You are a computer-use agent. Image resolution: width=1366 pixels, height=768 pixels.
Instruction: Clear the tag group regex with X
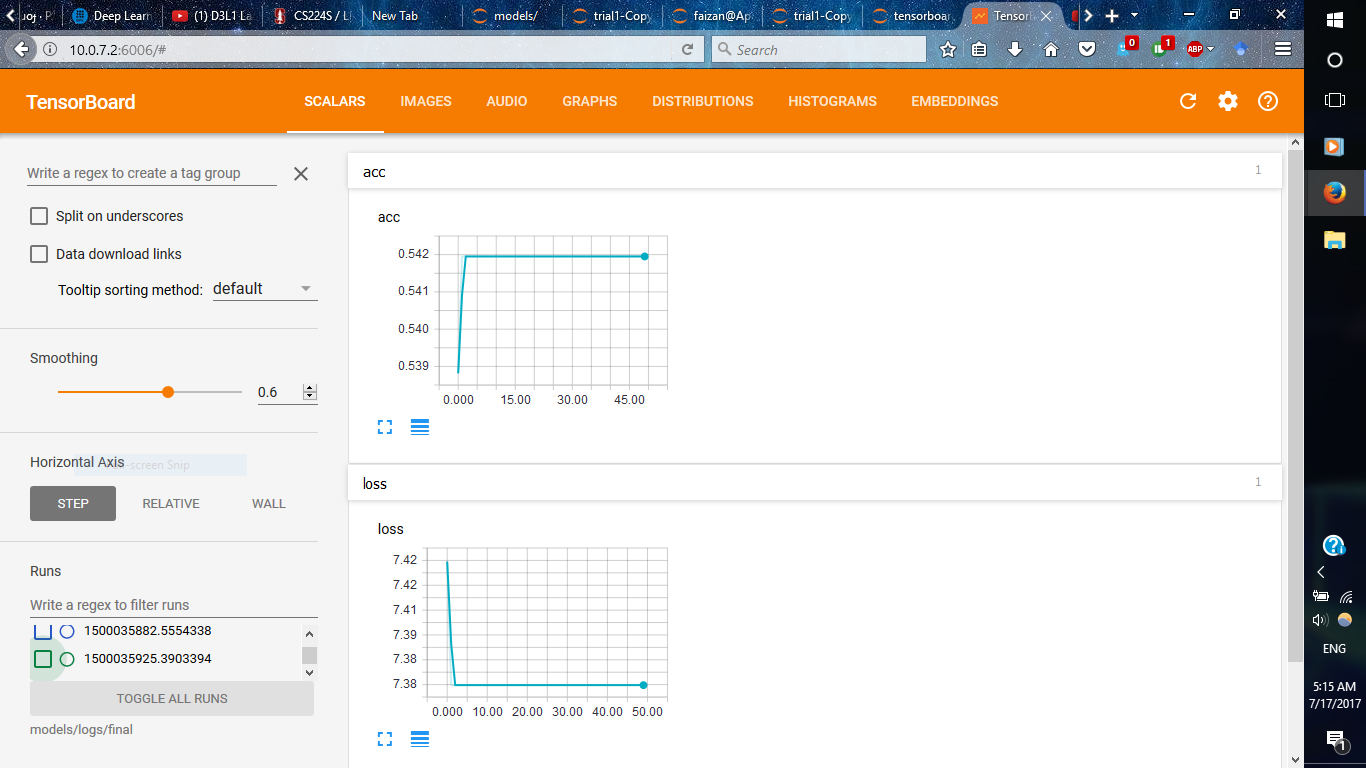point(301,174)
